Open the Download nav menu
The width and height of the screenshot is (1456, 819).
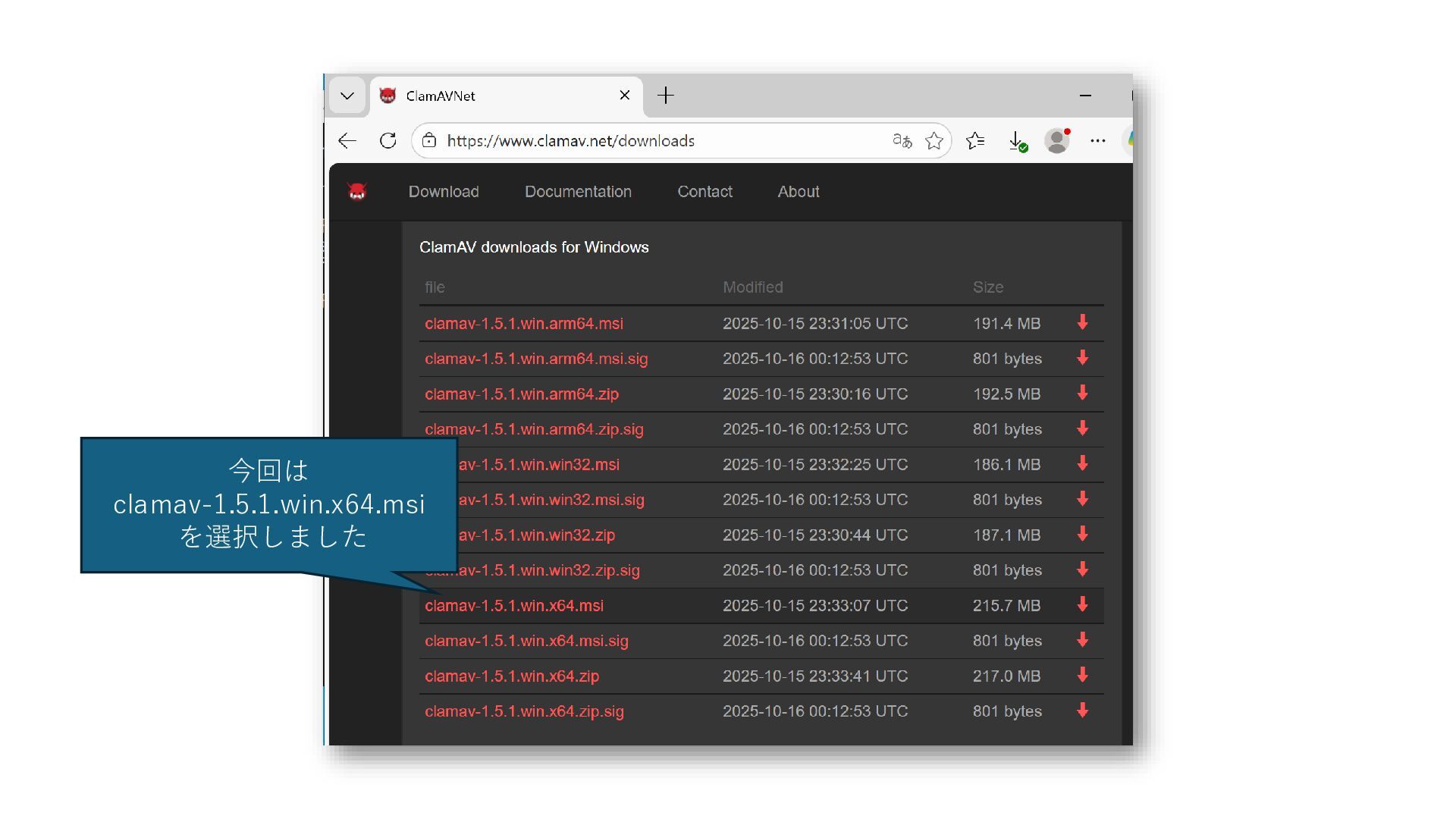pyautogui.click(x=444, y=192)
